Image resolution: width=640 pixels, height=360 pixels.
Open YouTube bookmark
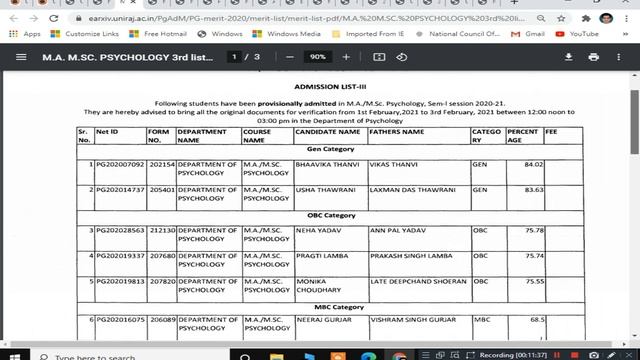[x=577, y=34]
